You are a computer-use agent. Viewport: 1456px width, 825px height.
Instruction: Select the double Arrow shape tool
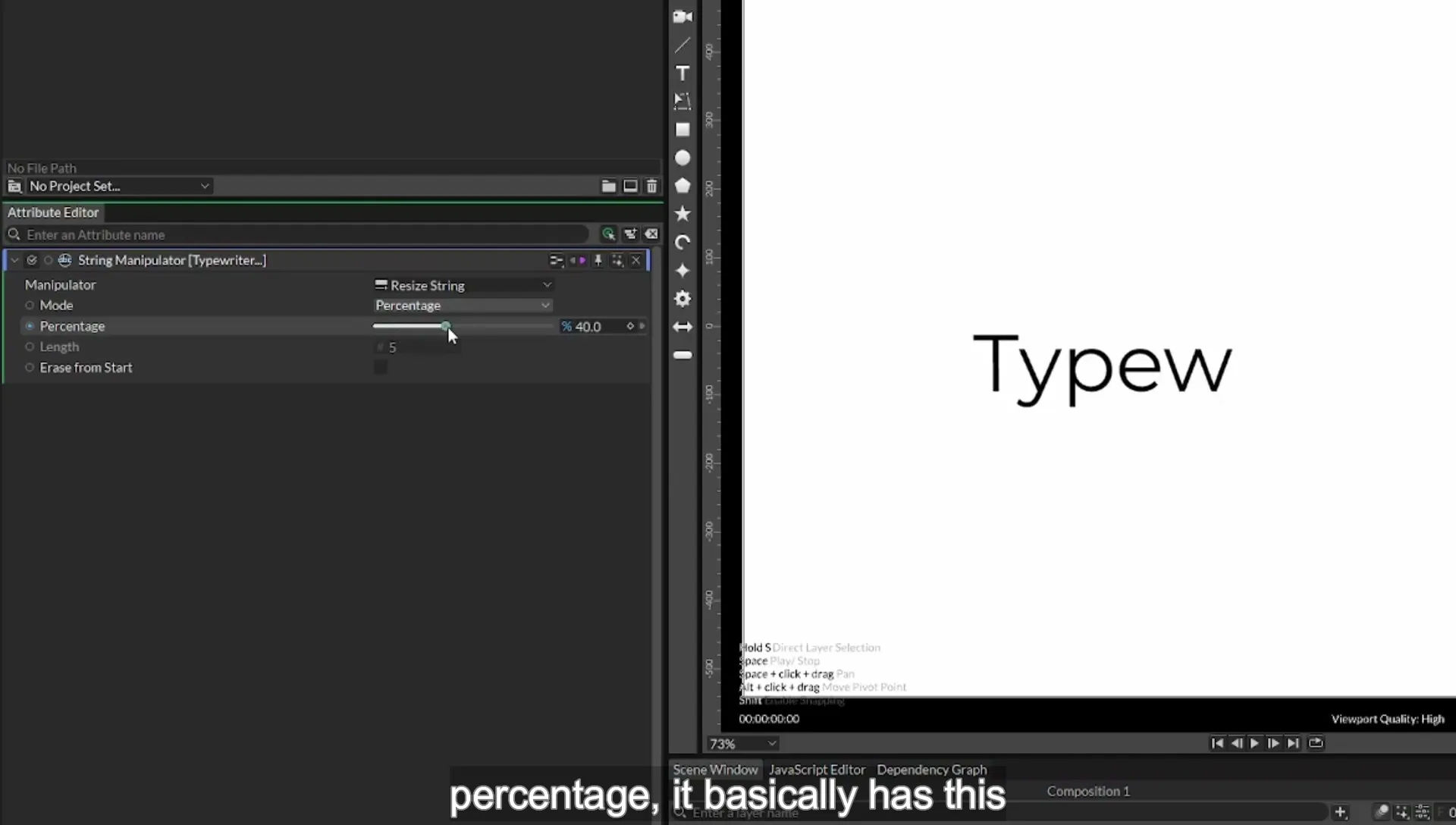click(682, 327)
